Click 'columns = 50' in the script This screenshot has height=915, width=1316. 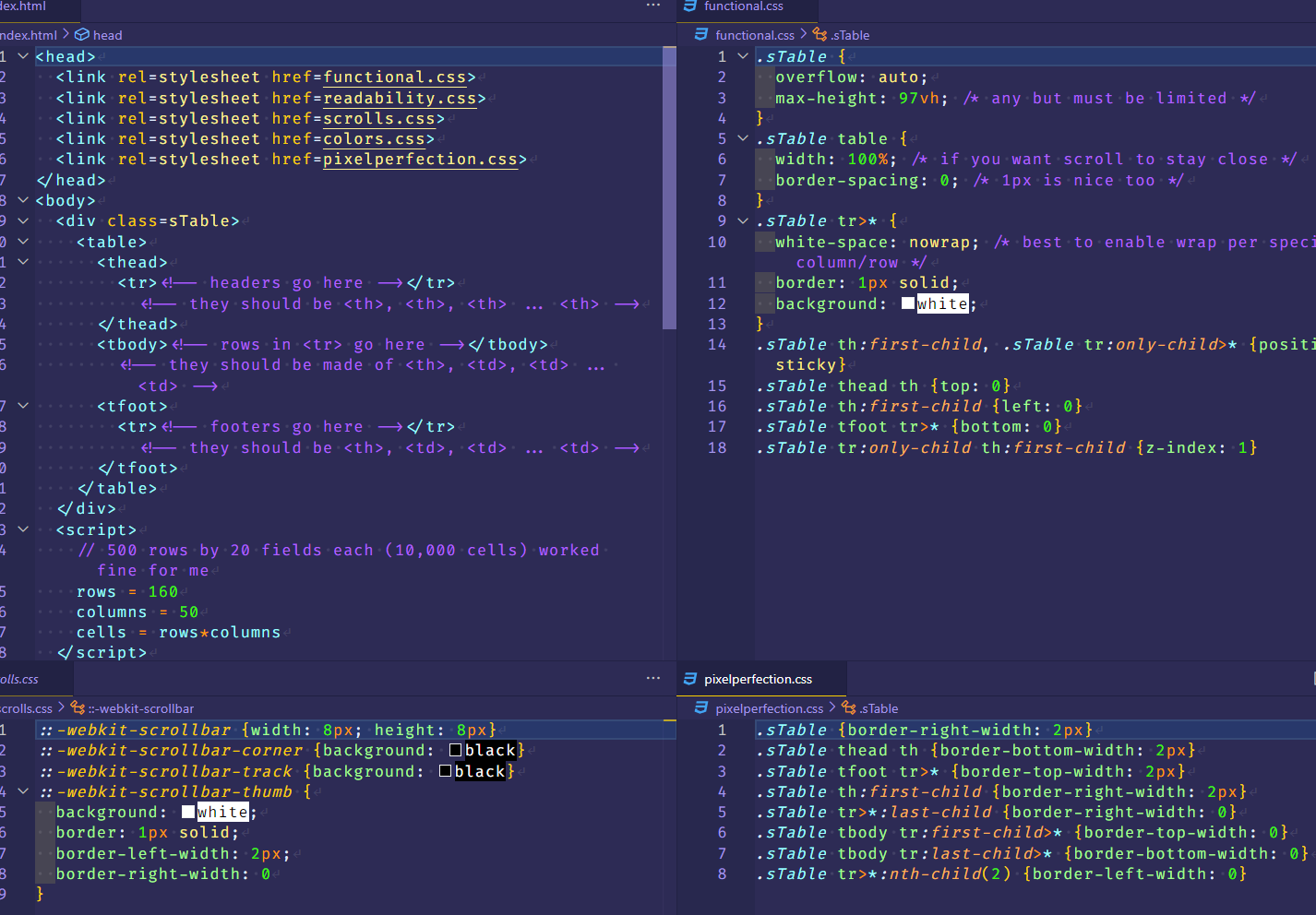(138, 612)
